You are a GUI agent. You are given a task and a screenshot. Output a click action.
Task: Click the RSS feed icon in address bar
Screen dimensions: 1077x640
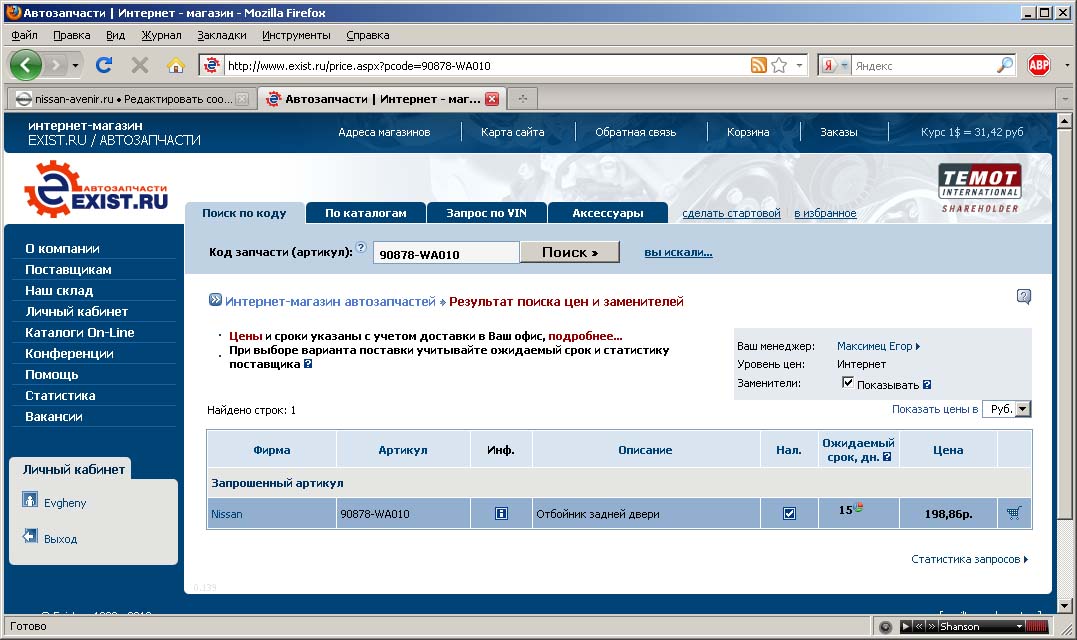(758, 65)
